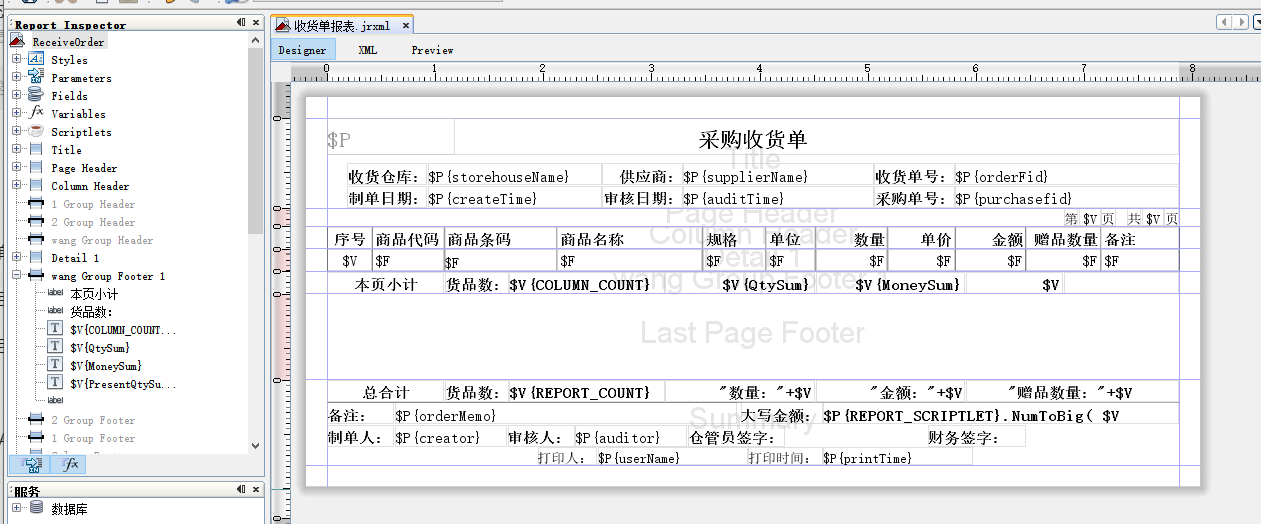Expand the Page Header node
The width and height of the screenshot is (1261, 524).
click(x=16, y=168)
